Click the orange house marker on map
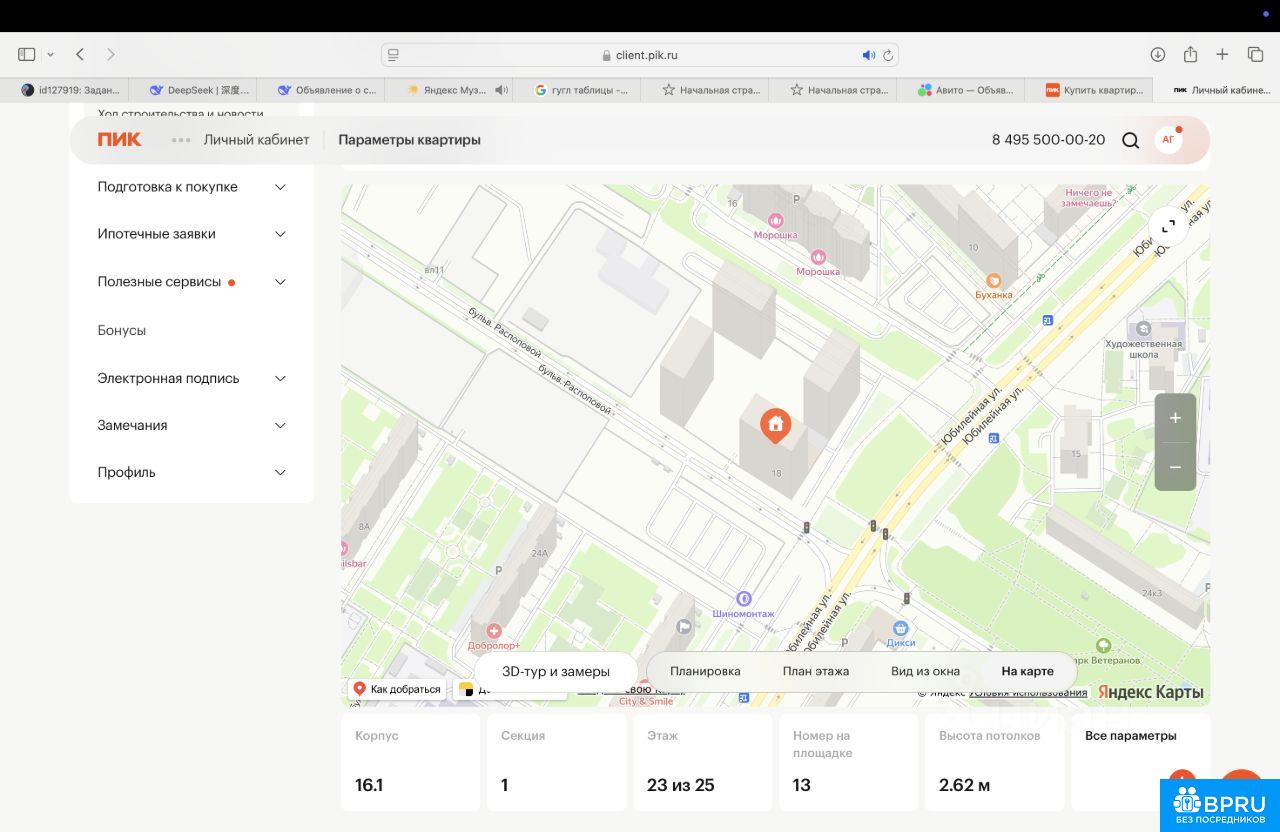1280x832 pixels. point(775,425)
